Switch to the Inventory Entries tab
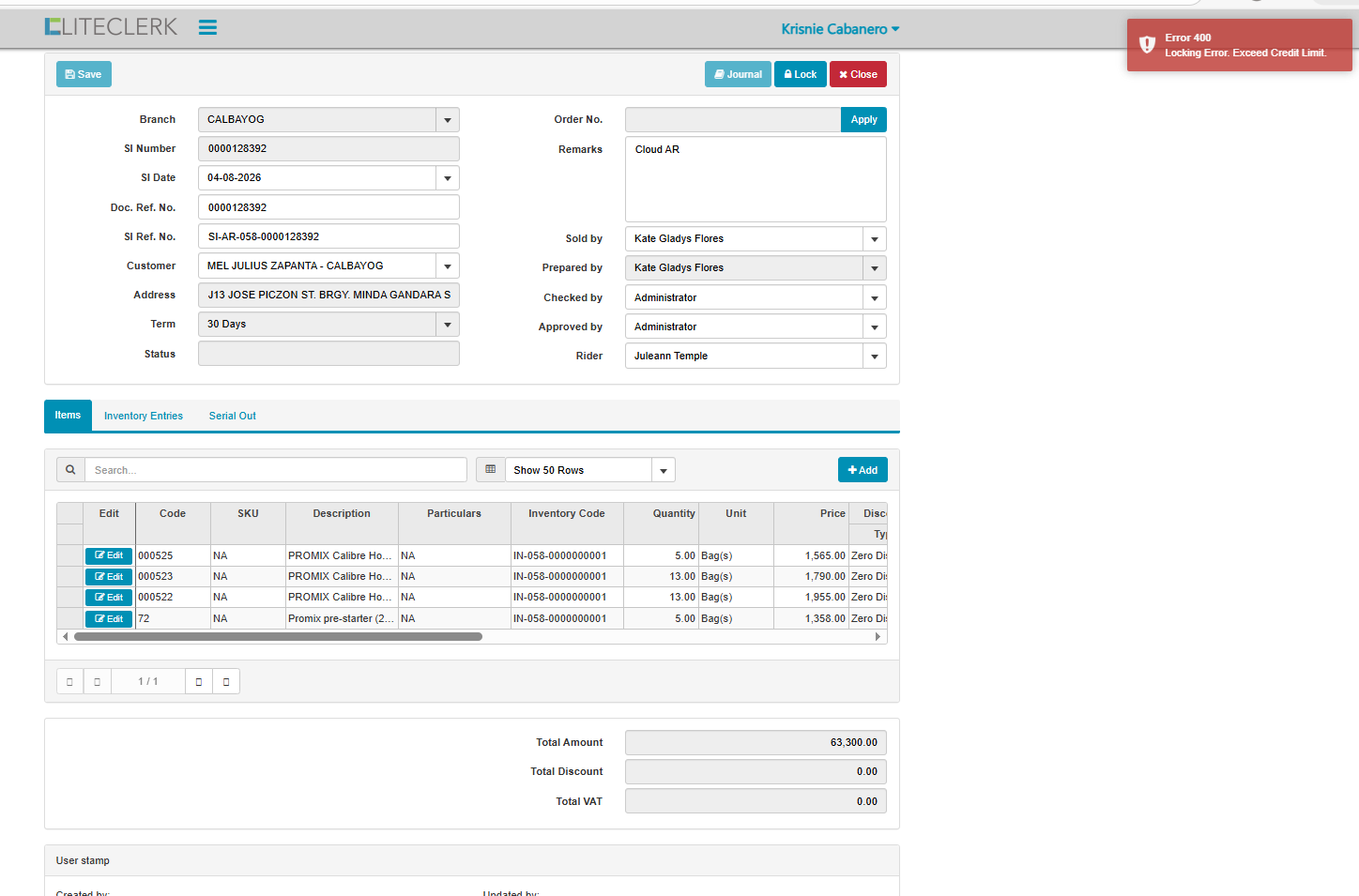Viewport: 1359px width, 896px height. 144,416
